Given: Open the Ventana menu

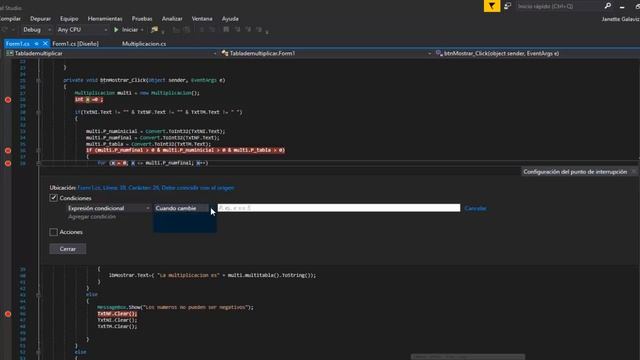Looking at the screenshot, I should coord(202,19).
